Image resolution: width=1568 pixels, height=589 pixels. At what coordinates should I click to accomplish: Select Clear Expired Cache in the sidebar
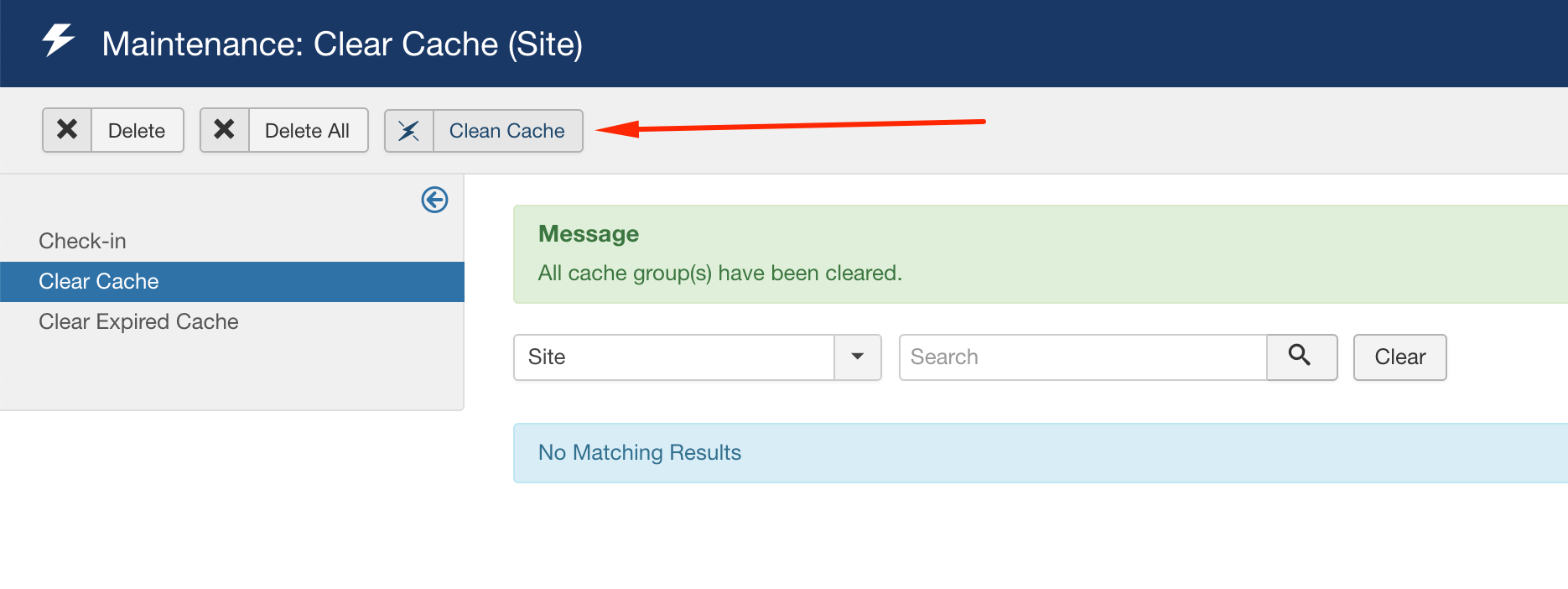tap(138, 321)
